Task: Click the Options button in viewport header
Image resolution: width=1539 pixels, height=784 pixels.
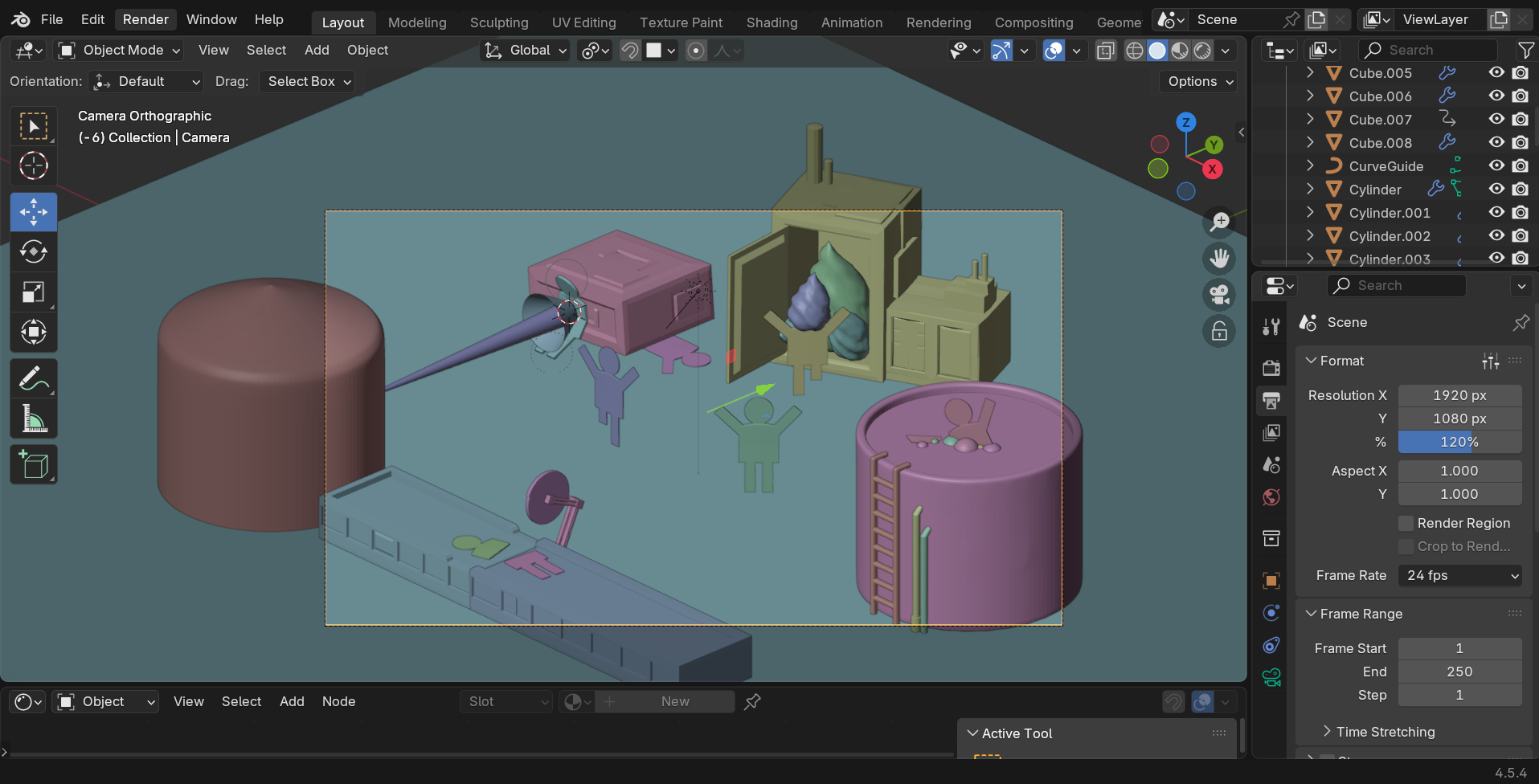Action: pyautogui.click(x=1197, y=81)
